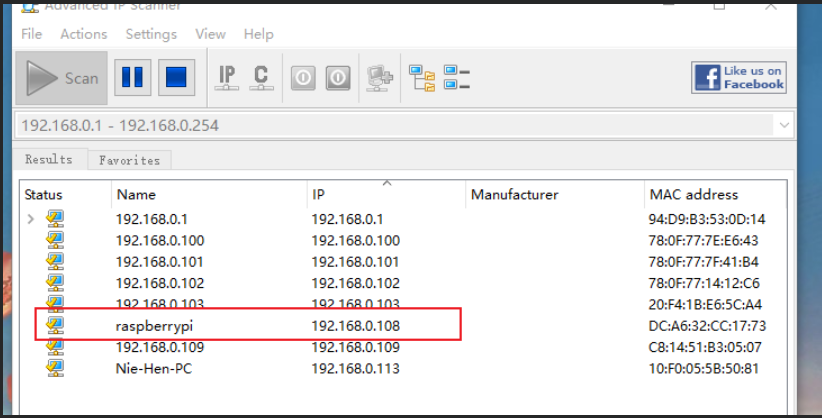Screen dimensions: 822x418
Task: Click MAC address 78:0F:77:7E:E6:43
Action: [704, 241]
